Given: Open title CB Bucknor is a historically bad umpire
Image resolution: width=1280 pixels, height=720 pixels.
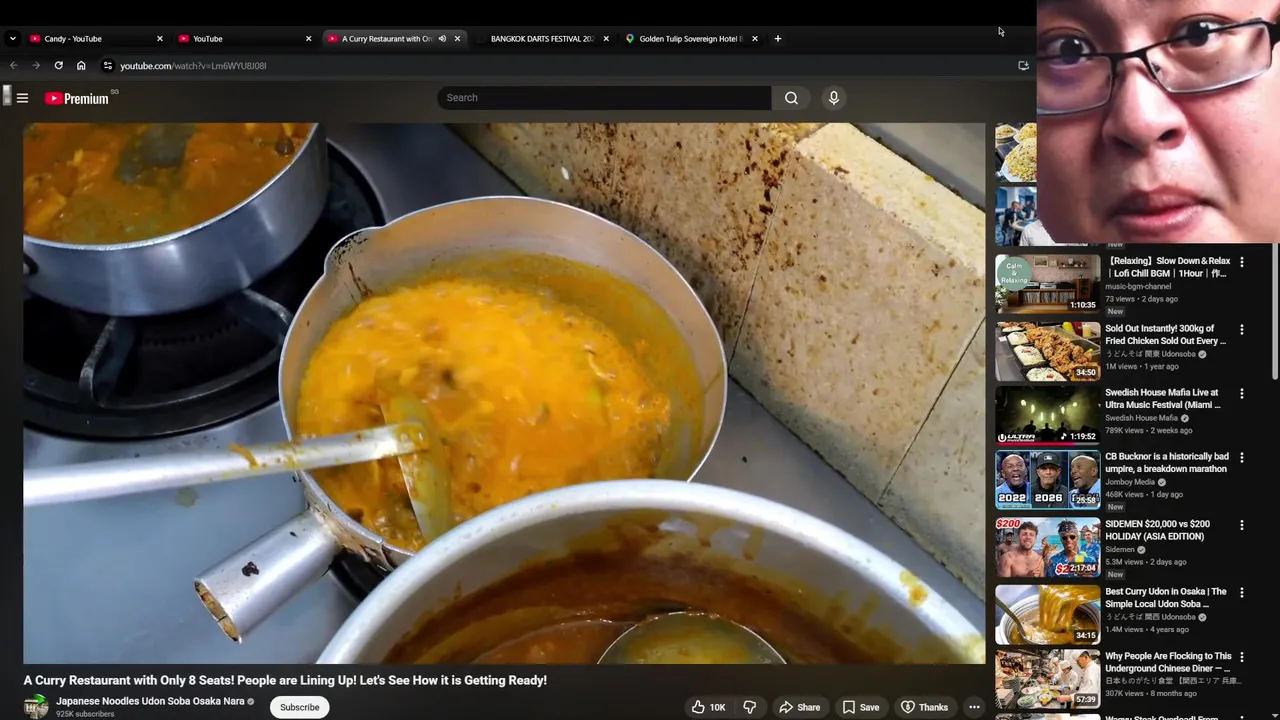Looking at the screenshot, I should click(x=1167, y=463).
